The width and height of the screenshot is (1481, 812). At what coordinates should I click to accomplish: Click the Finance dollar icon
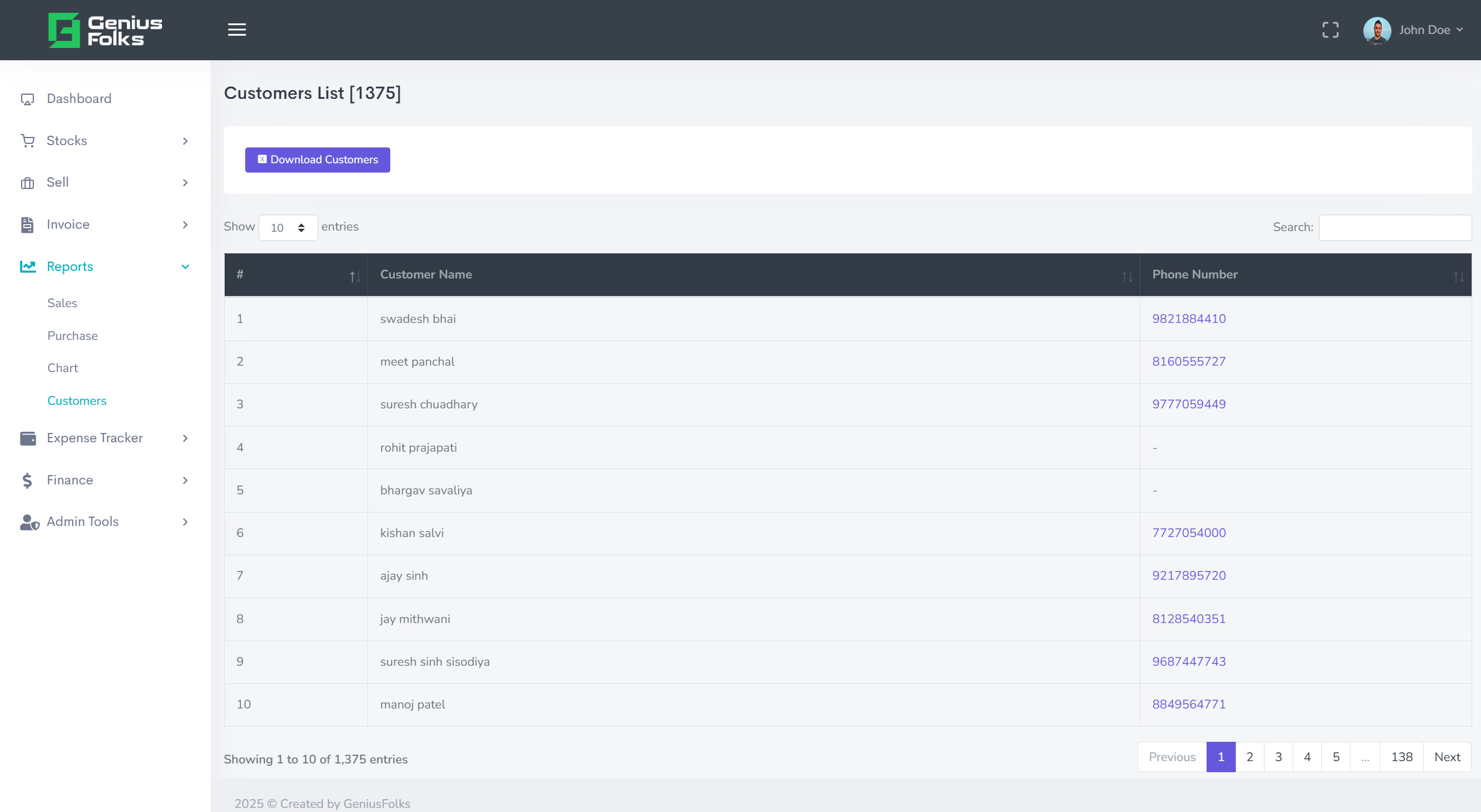click(28, 480)
